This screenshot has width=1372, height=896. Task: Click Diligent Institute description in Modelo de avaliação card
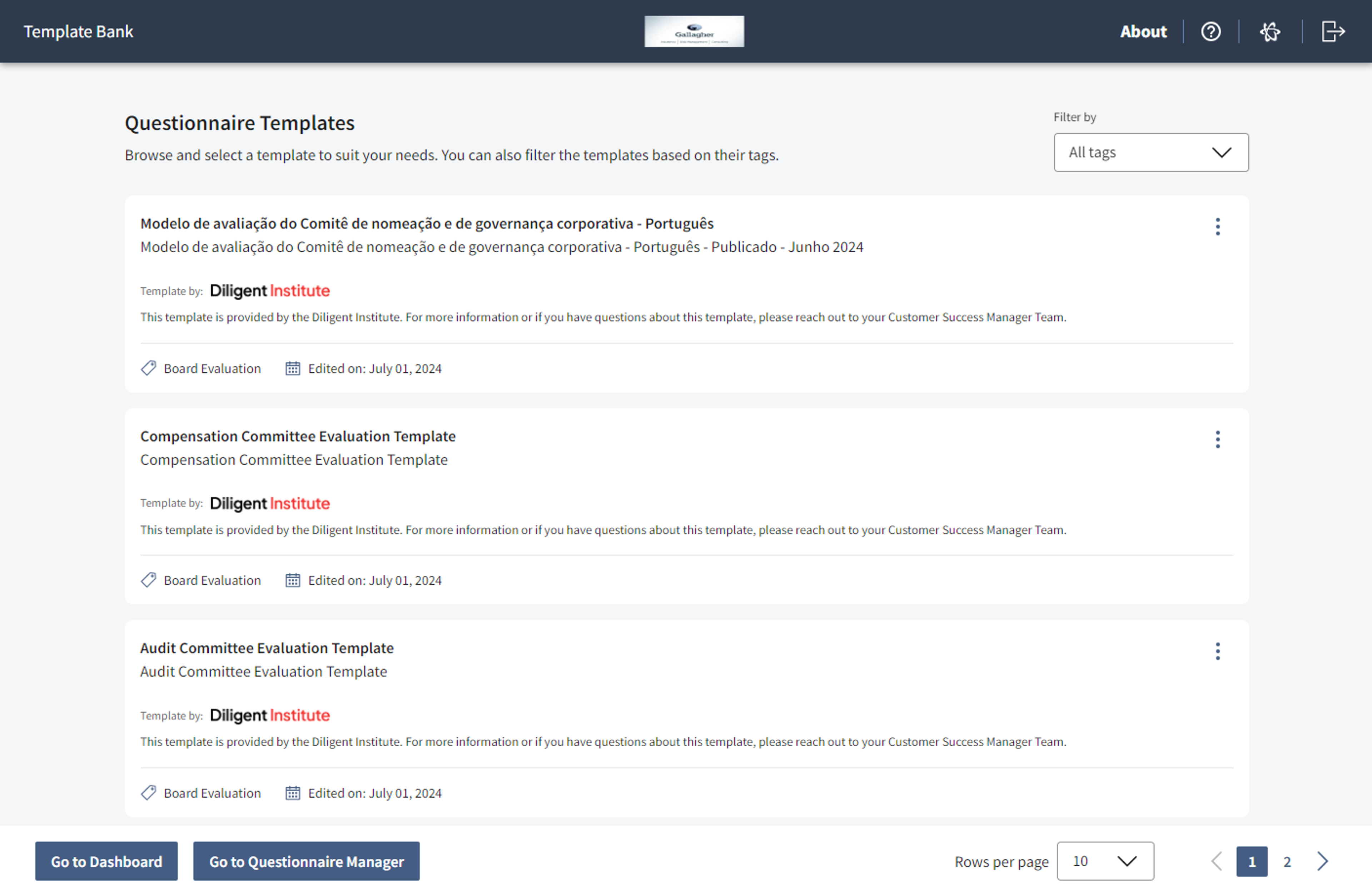[603, 317]
